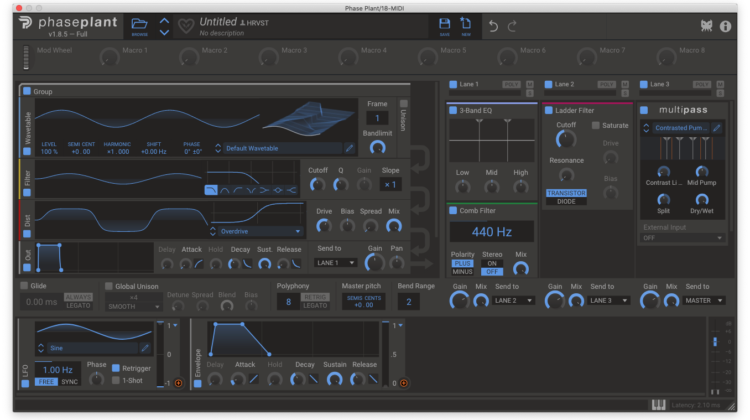Enable LFO 1-Shot checkbox
Viewport: 750px width, 420px height.
(116, 380)
